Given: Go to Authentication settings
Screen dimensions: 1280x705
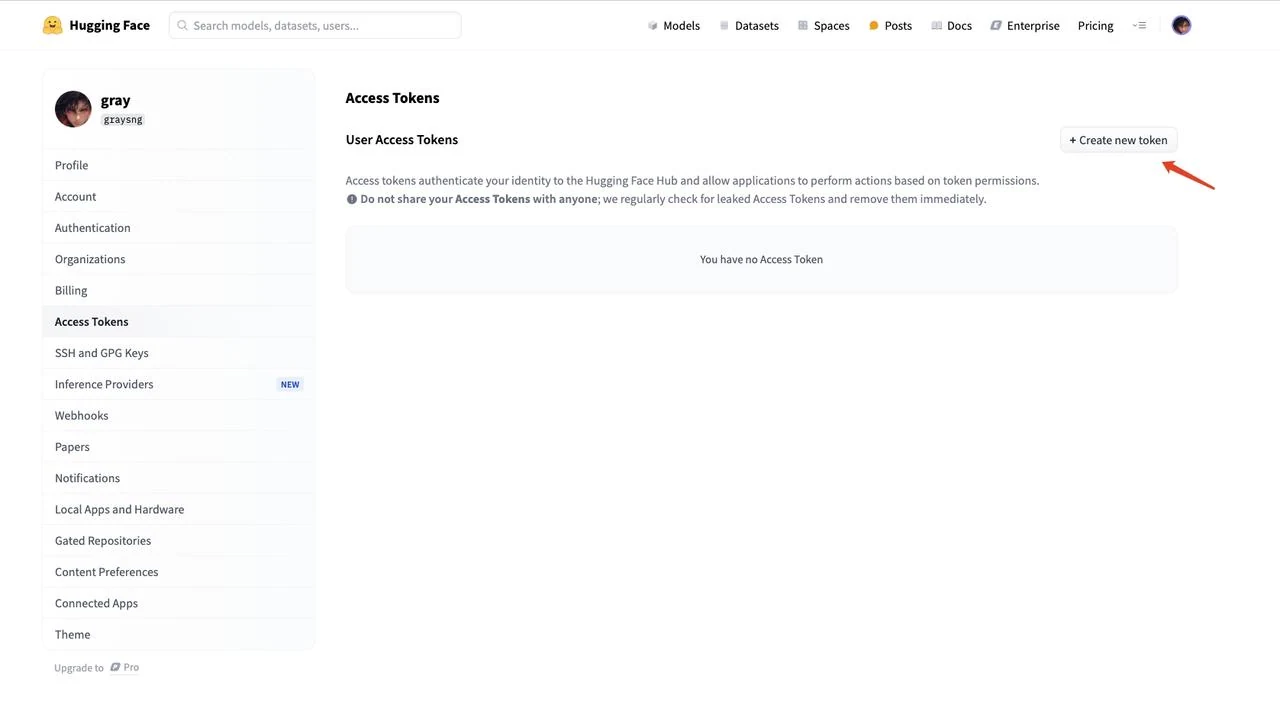Looking at the screenshot, I should [x=178, y=228].
